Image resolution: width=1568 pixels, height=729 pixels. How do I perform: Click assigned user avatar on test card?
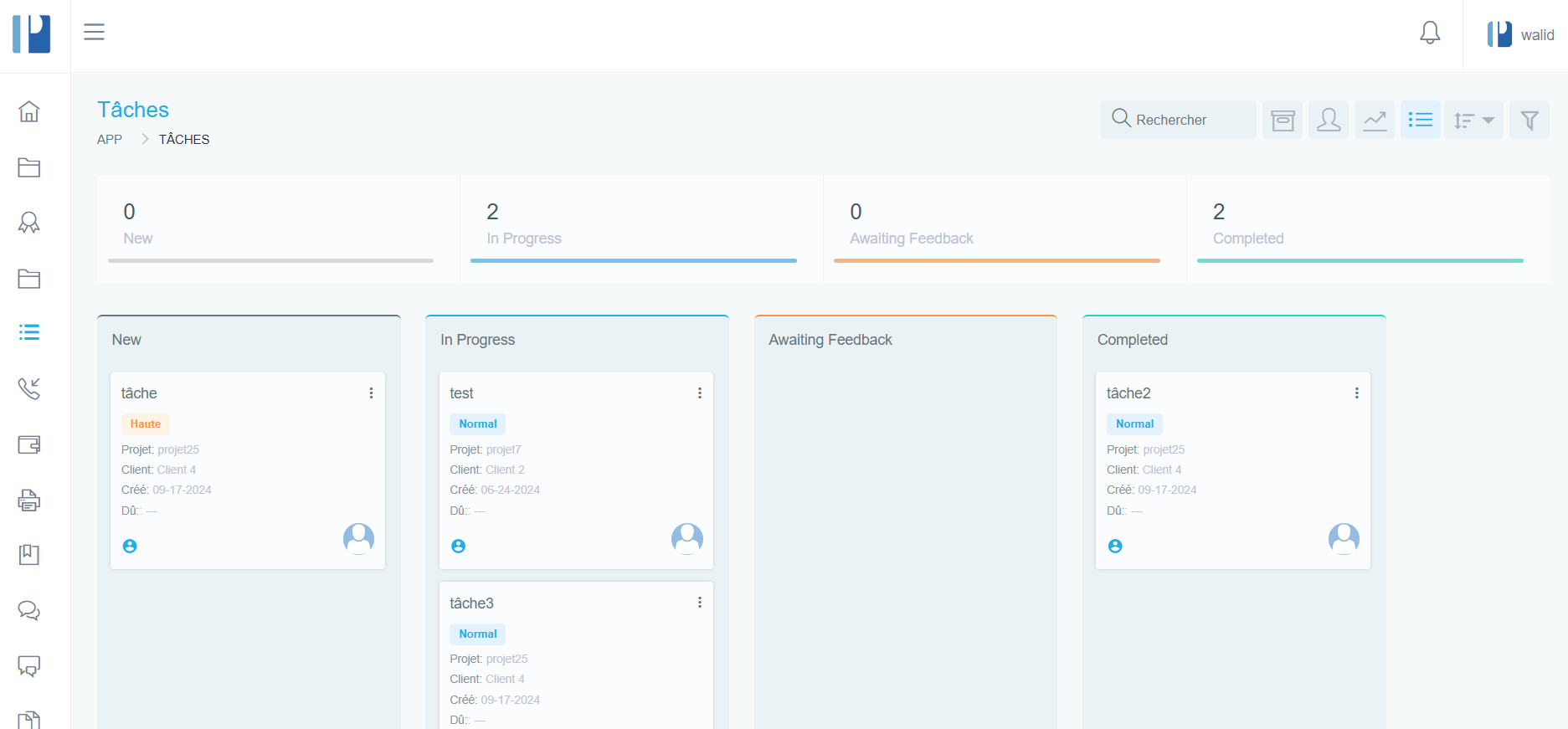(x=687, y=538)
